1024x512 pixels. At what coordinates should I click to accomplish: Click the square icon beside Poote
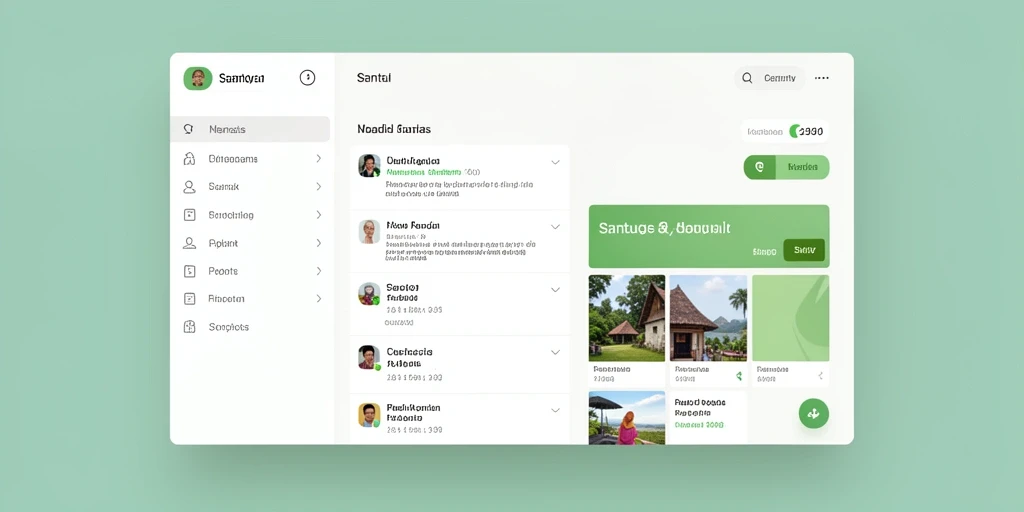(x=189, y=271)
